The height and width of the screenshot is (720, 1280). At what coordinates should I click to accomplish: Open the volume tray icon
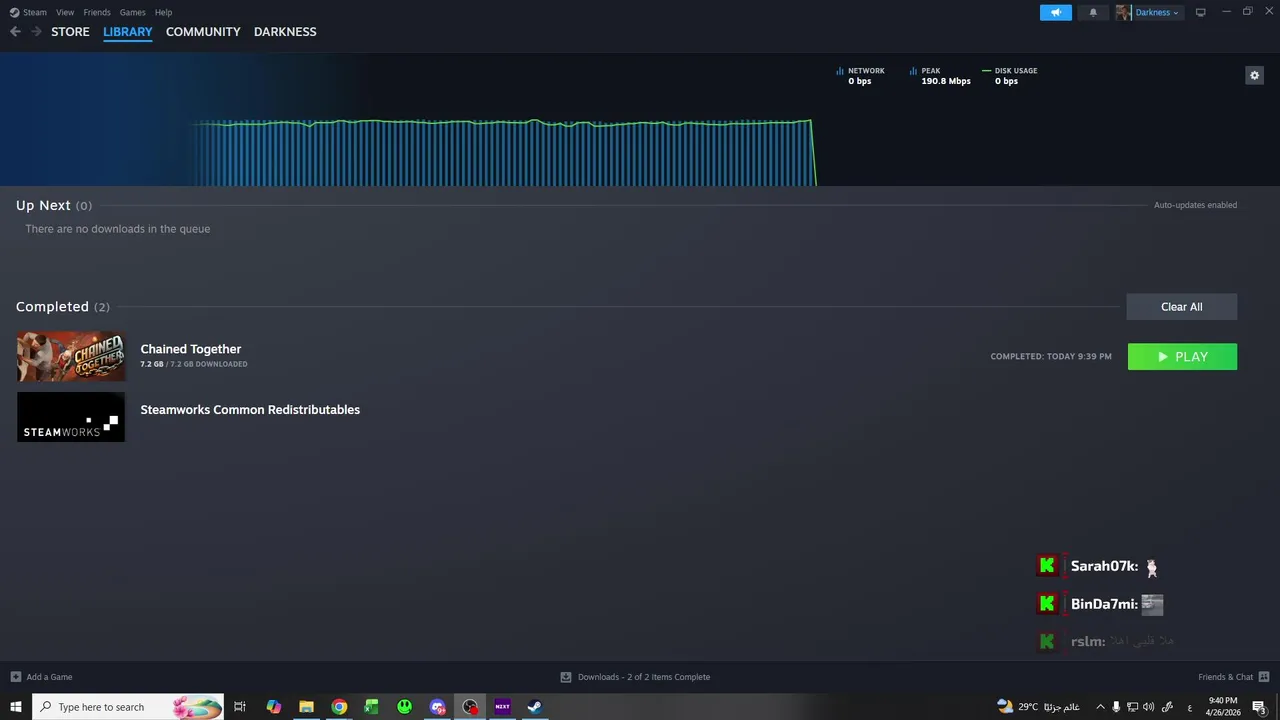(x=1148, y=707)
